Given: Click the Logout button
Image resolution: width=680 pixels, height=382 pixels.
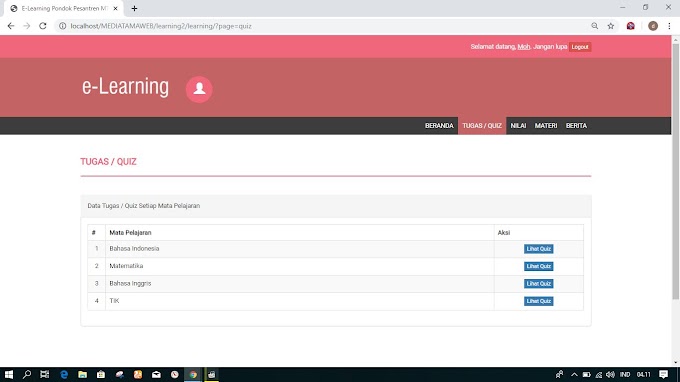Looking at the screenshot, I should coord(580,47).
